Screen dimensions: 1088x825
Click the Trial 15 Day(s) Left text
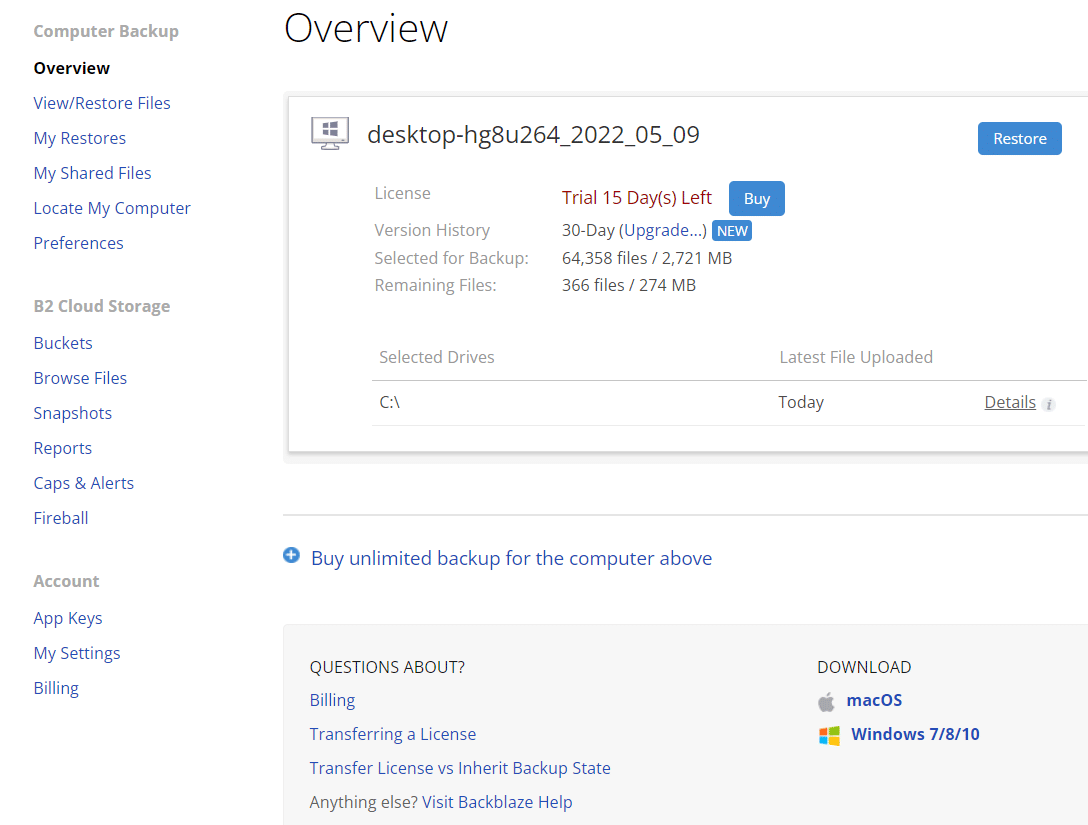click(x=636, y=198)
